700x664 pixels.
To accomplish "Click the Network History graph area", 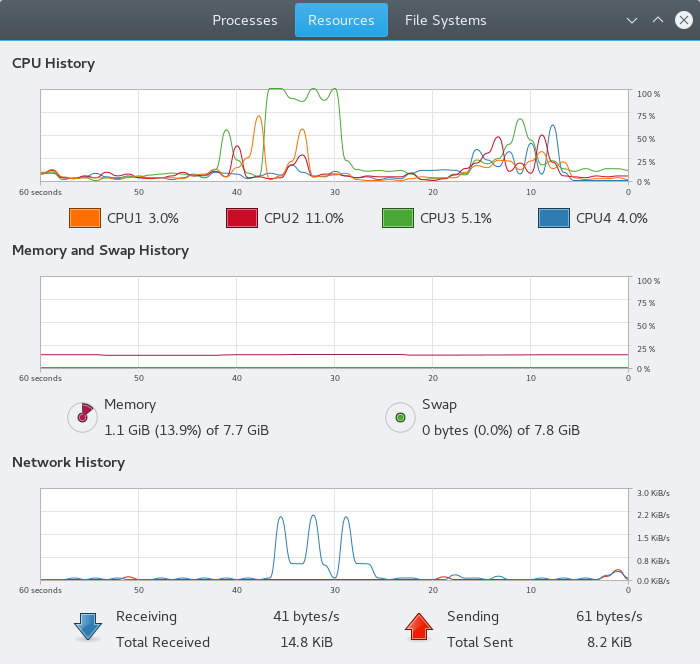I will 334,535.
